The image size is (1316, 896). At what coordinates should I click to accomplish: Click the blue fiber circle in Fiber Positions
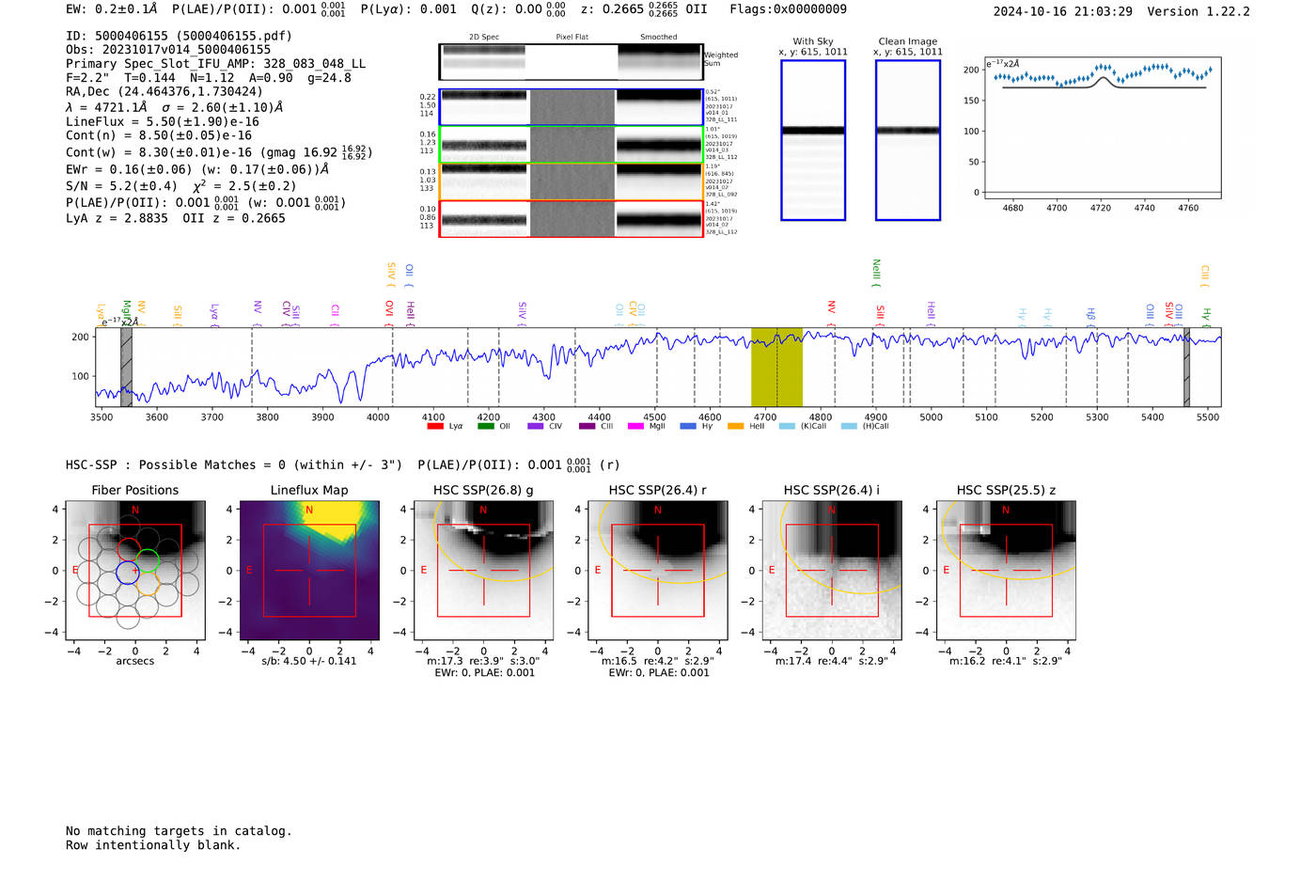(127, 573)
